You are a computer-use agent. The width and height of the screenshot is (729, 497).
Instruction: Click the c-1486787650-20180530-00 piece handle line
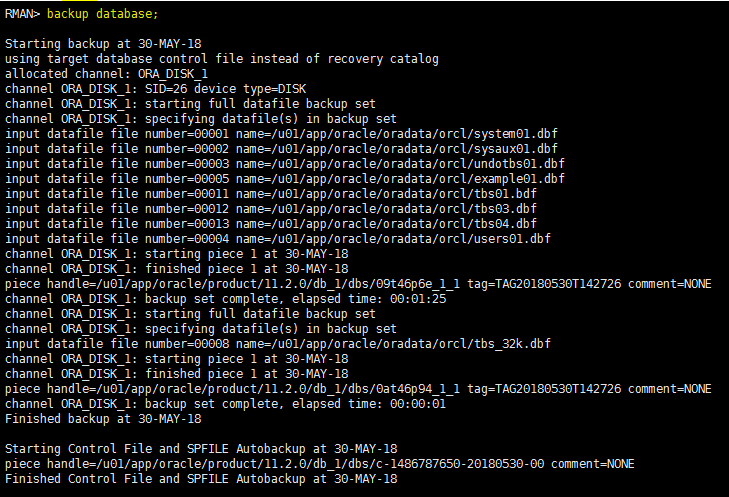pyautogui.click(x=319, y=464)
